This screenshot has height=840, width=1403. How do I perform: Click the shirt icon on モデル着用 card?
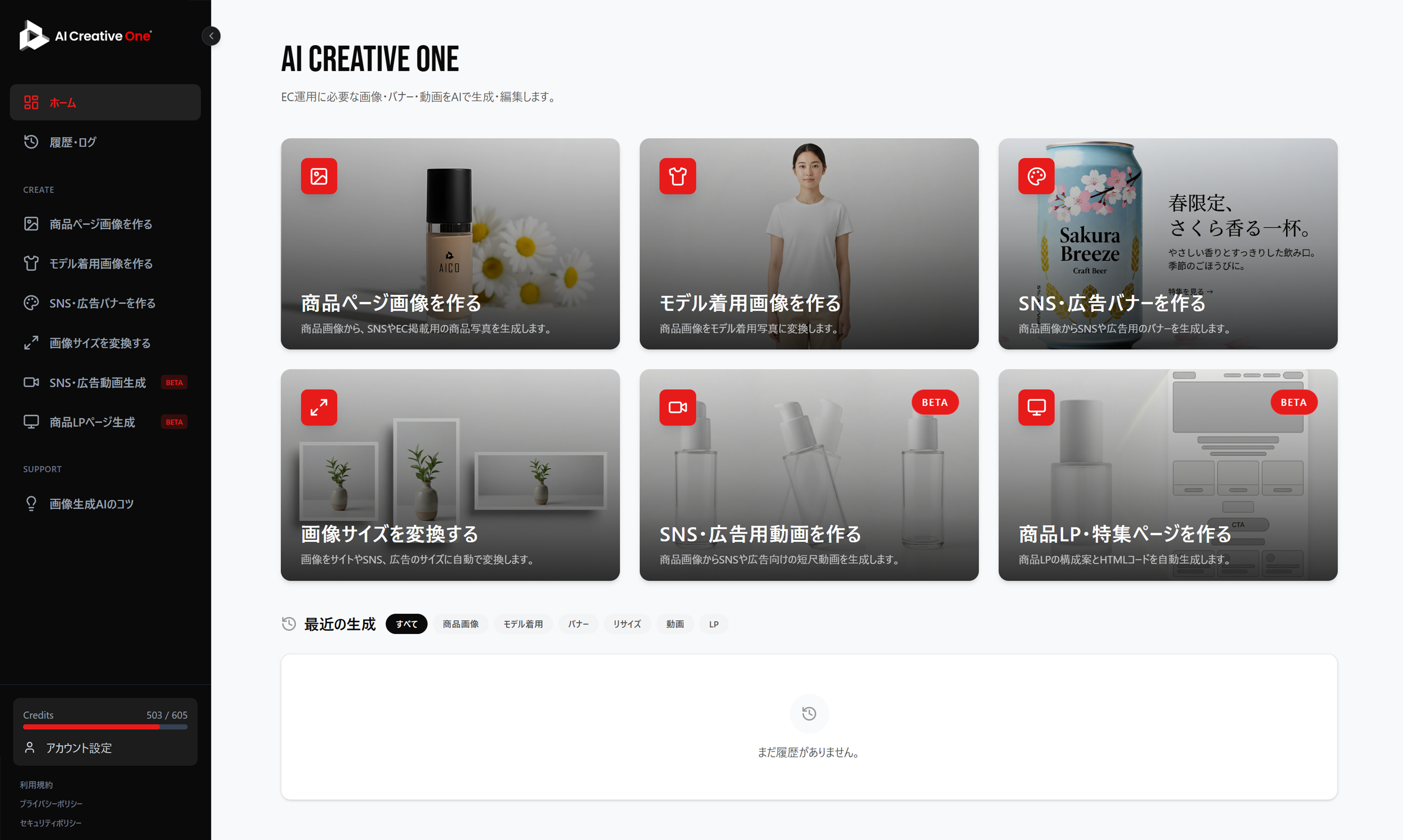677,176
